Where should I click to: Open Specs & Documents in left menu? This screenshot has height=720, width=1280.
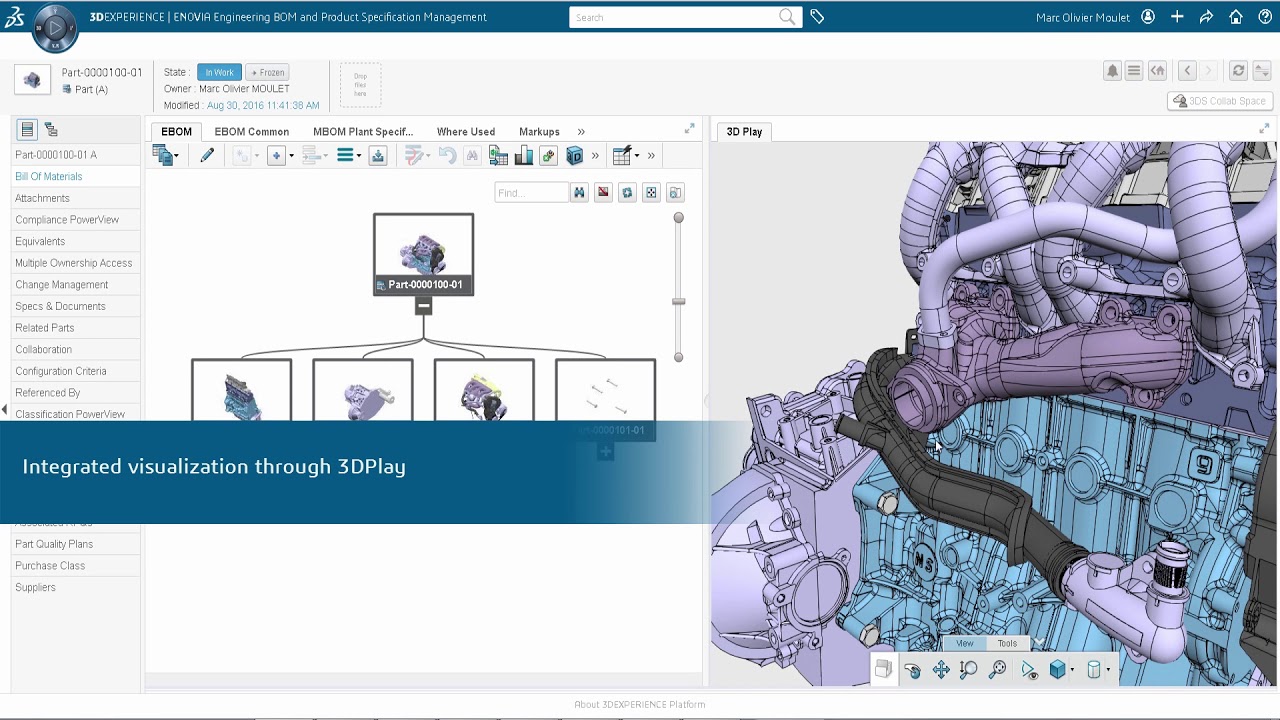(x=60, y=306)
